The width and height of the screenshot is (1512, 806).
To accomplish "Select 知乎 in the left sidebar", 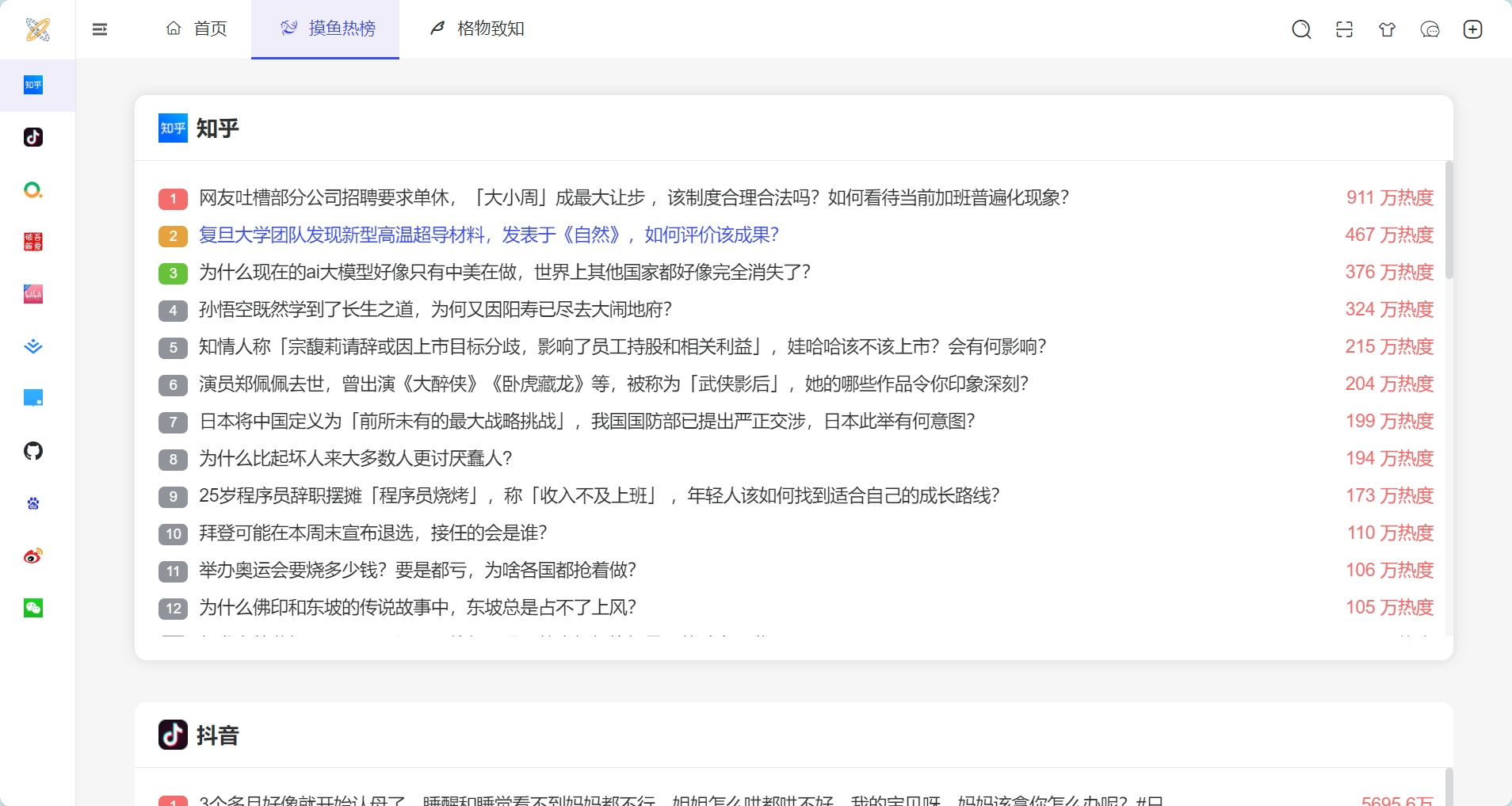I will click(33, 85).
